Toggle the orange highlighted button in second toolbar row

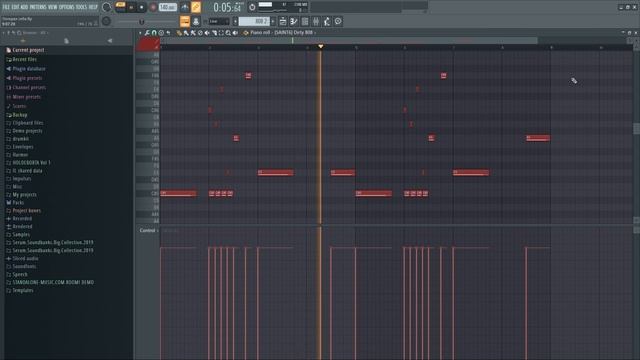pyautogui.click(x=185, y=21)
